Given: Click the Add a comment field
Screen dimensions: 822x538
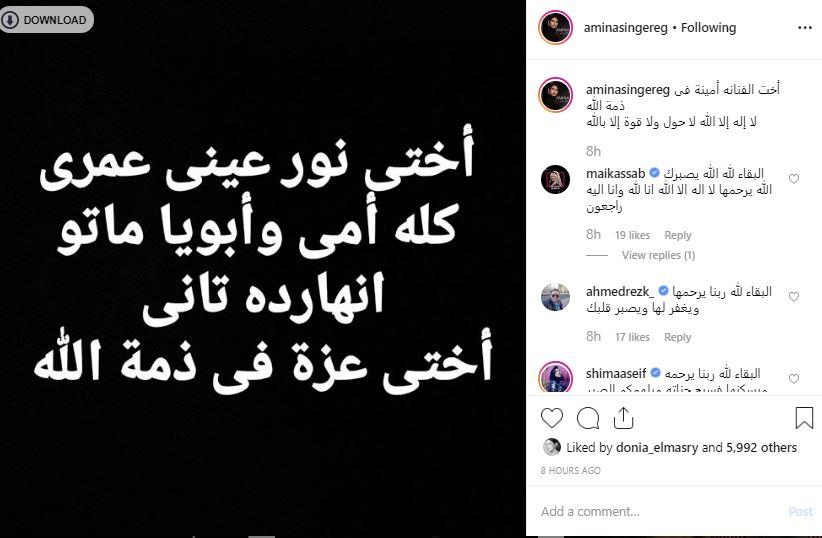Looking at the screenshot, I should [661, 511].
